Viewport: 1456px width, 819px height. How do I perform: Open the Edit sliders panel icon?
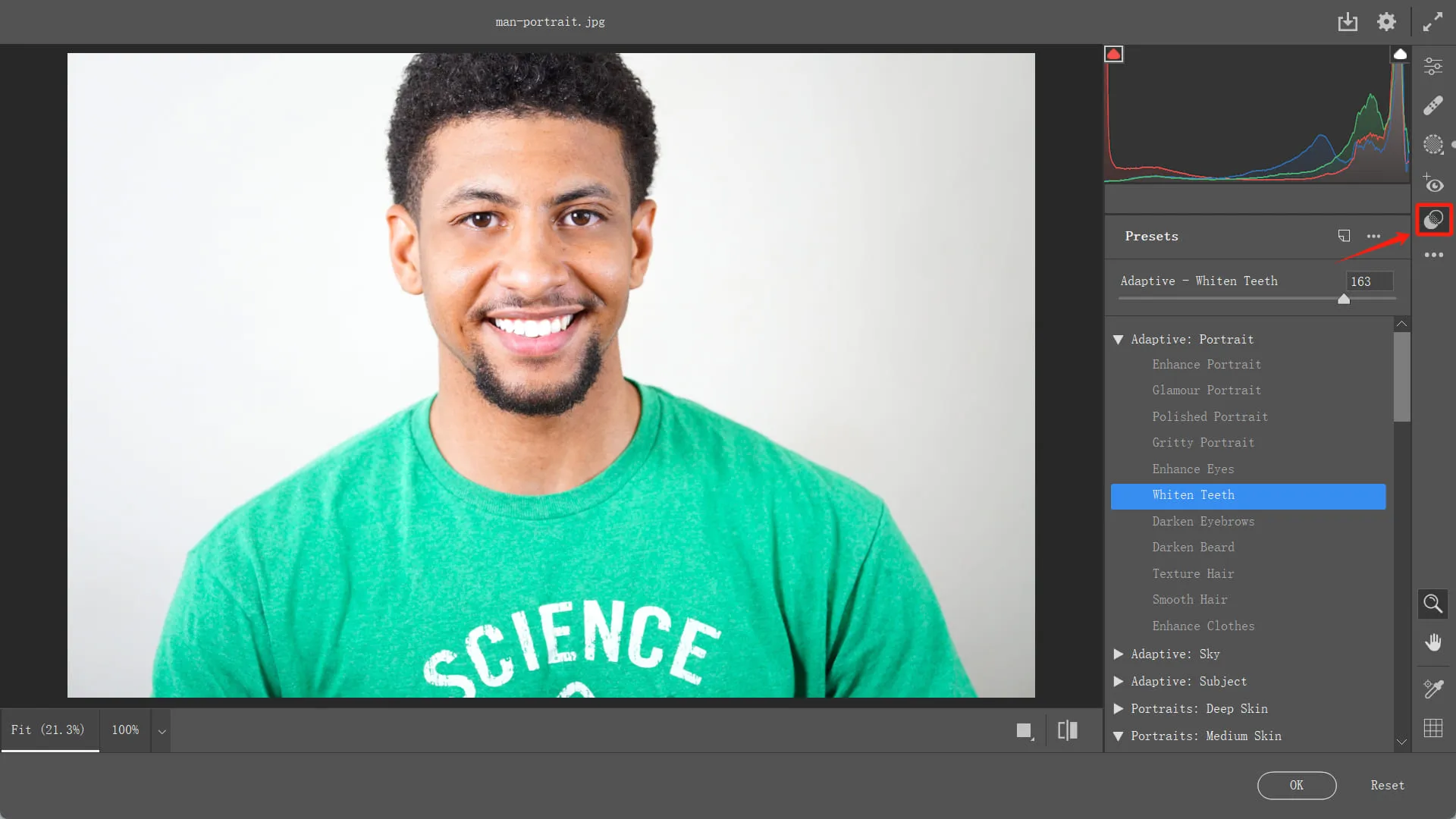pyautogui.click(x=1432, y=66)
